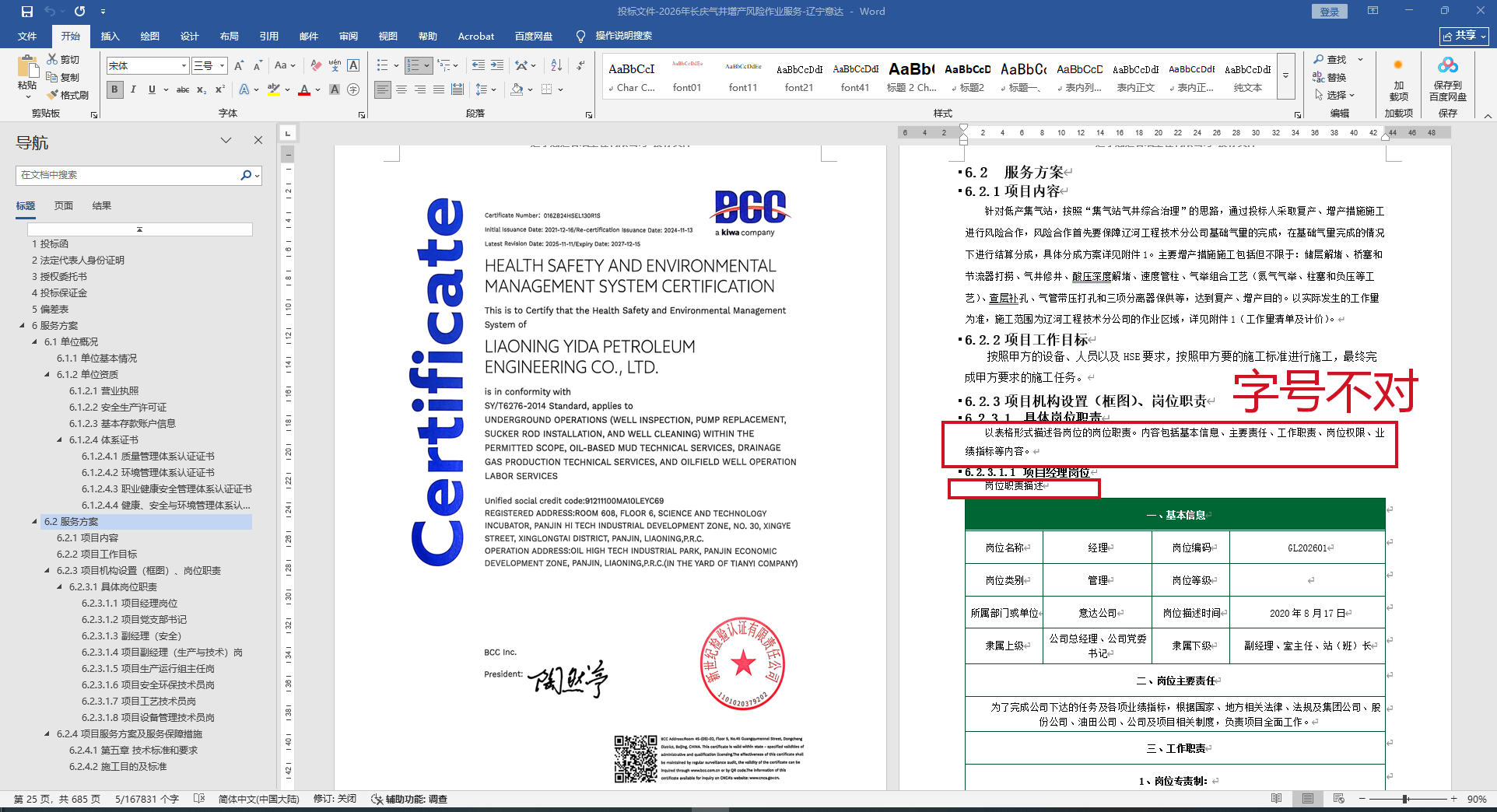Image resolution: width=1497 pixels, height=812 pixels.
Task: Toggle italic formatting
Action: (133, 89)
